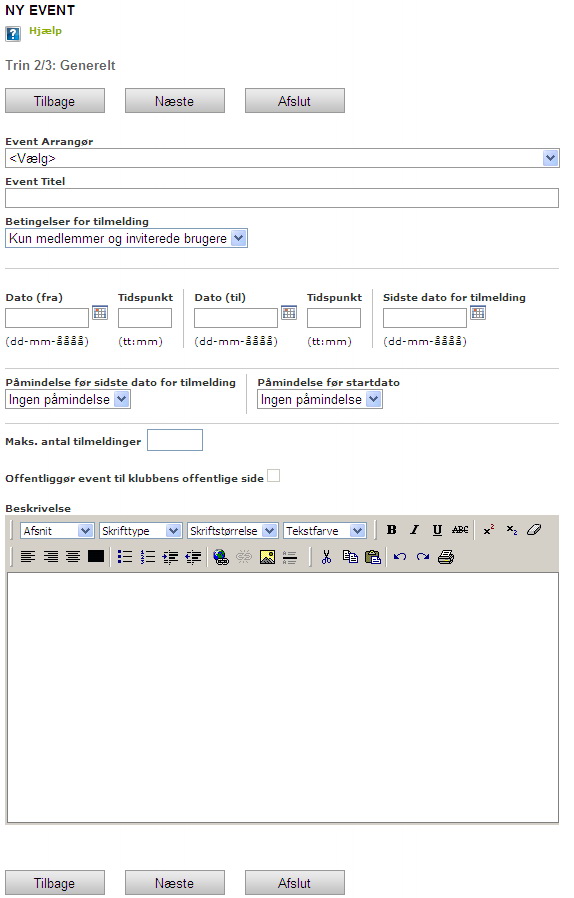Insert a bulleted list in Beskrivelse
The width and height of the screenshot is (574, 898).
point(124,557)
